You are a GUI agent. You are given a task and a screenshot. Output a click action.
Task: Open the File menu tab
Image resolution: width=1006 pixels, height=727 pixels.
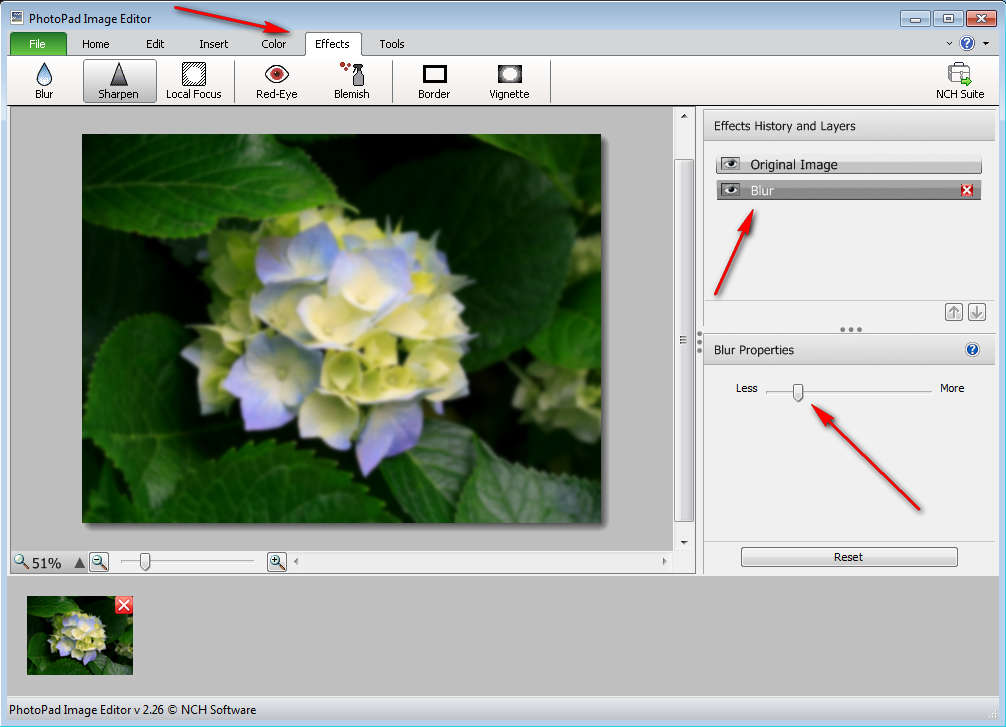pyautogui.click(x=38, y=44)
